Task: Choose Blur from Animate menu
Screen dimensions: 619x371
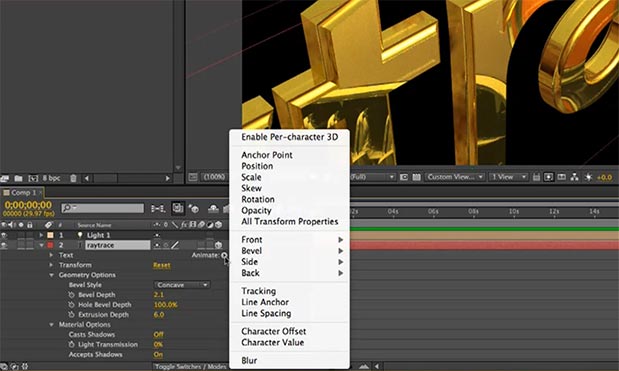Action: point(289,360)
